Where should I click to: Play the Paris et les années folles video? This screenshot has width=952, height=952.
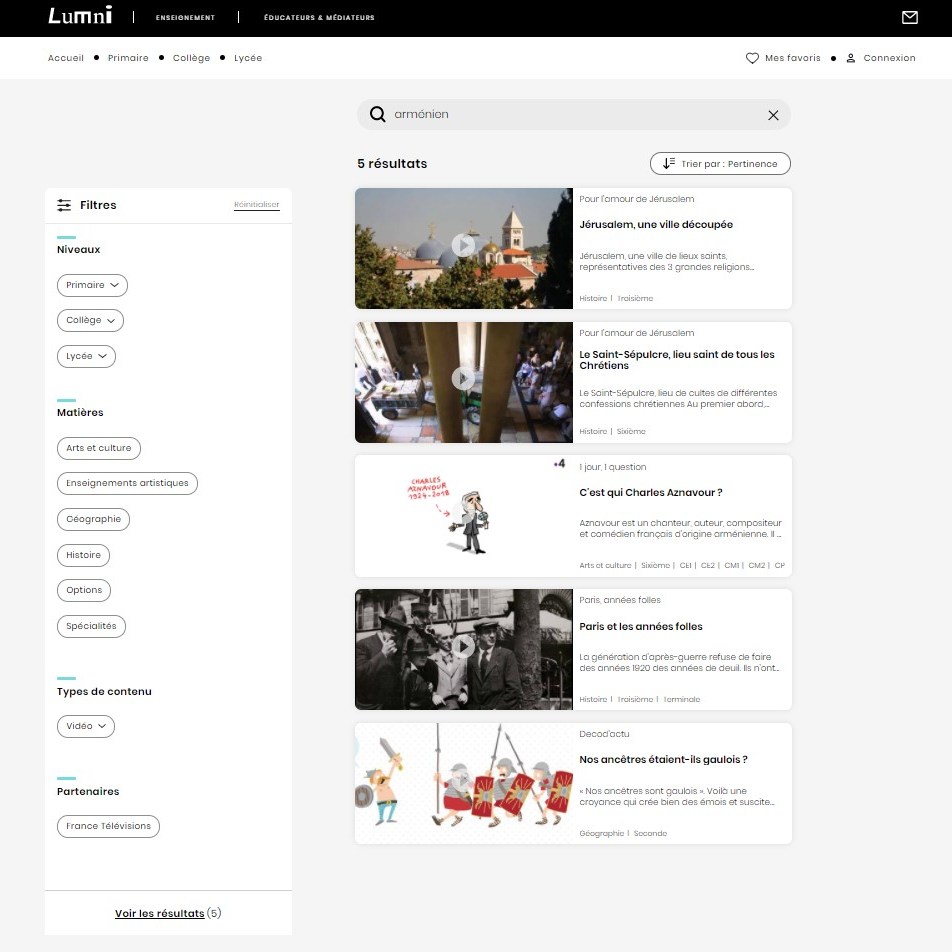click(x=463, y=646)
